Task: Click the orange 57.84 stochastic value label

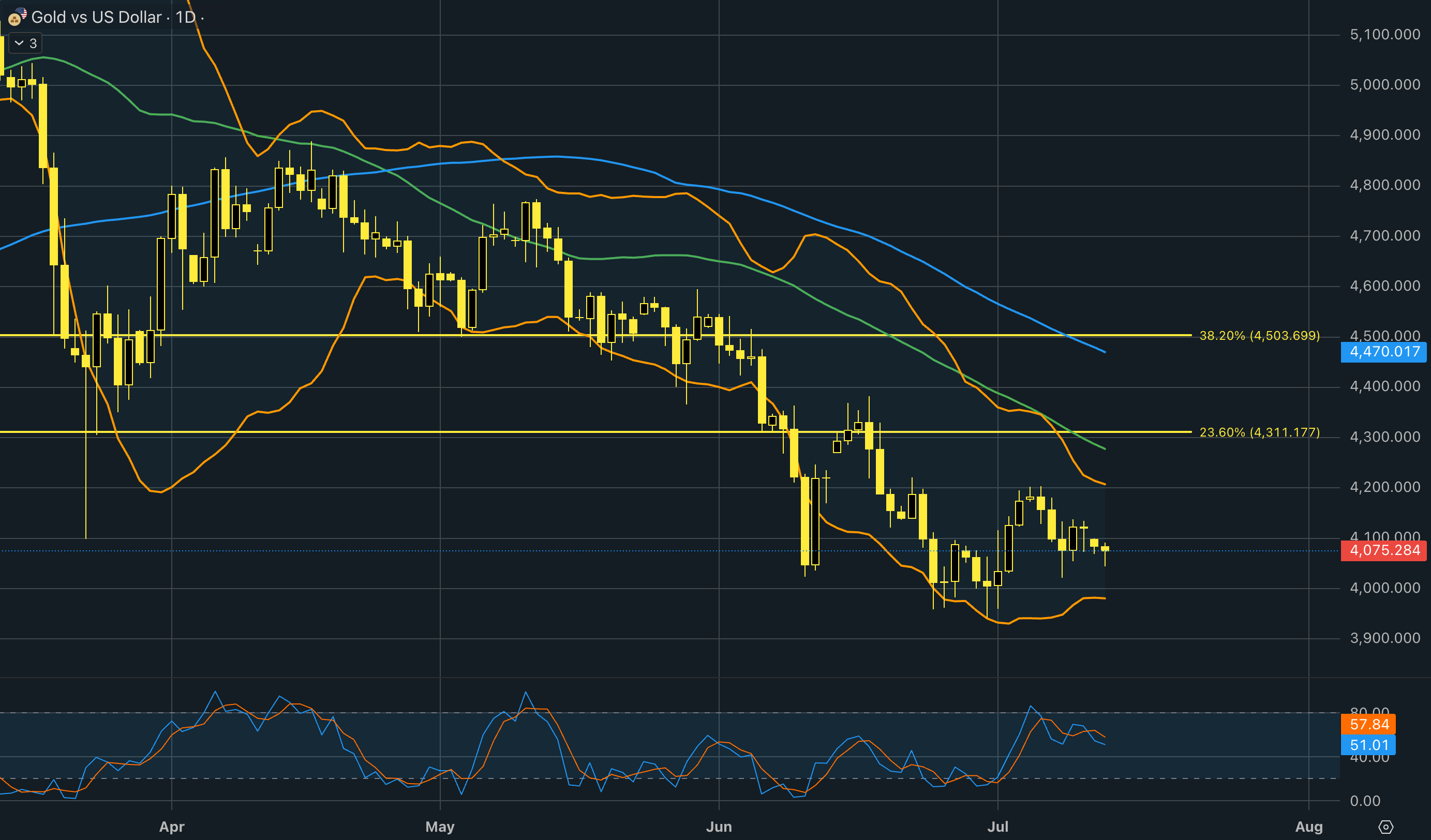Action: coord(1368,724)
